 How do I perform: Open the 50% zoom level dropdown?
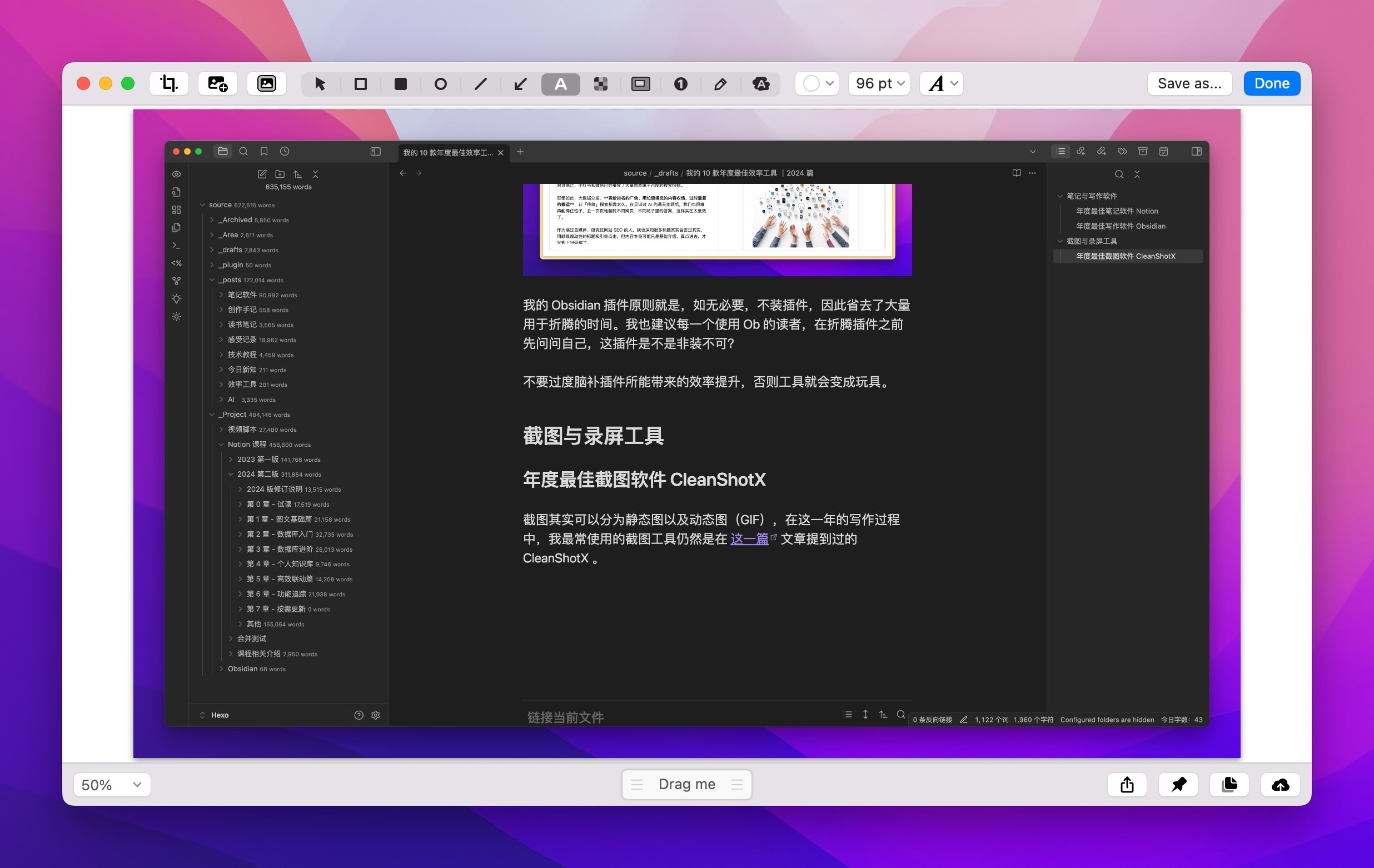(112, 785)
